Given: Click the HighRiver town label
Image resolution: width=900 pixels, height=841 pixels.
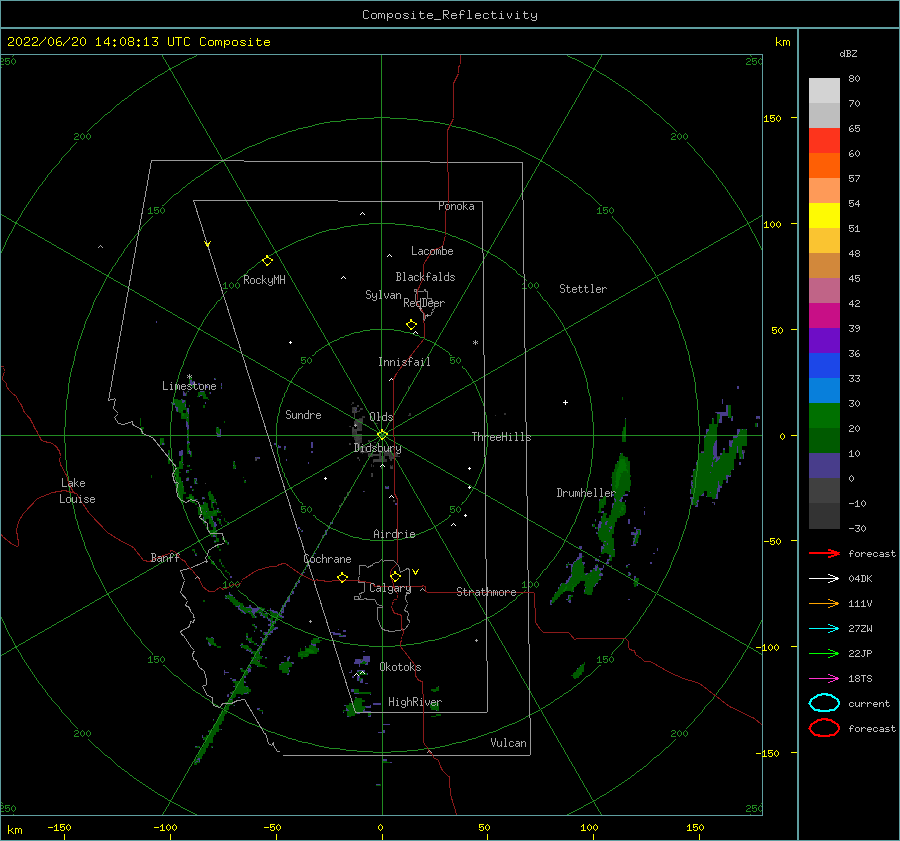Looking at the screenshot, I should (x=415, y=702).
